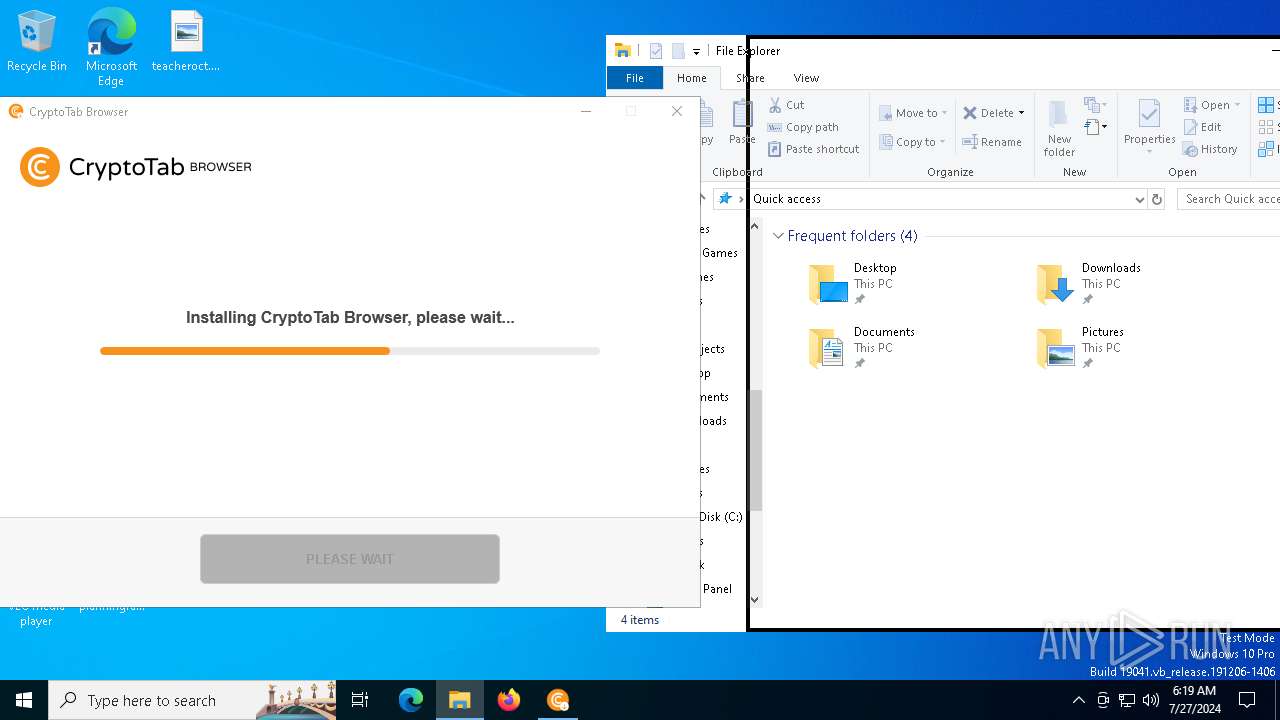The width and height of the screenshot is (1280, 720).
Task: Expand the Delete options arrow
Action: [x=1021, y=113]
